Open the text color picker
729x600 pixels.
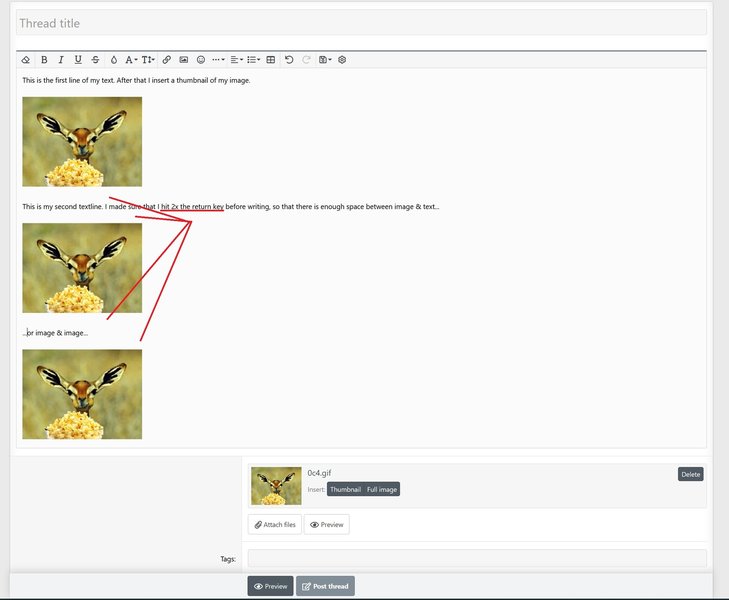113,60
